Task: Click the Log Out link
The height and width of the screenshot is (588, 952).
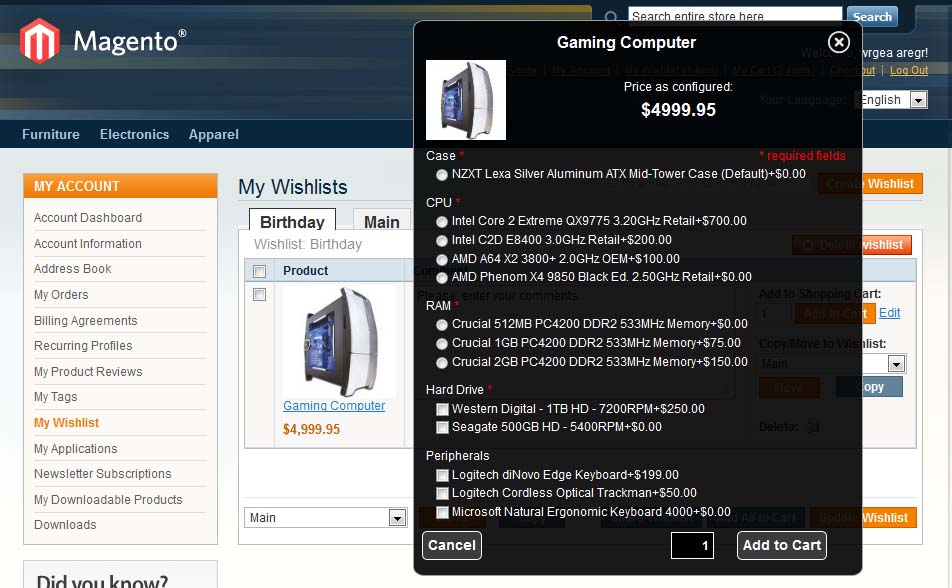Action: pos(909,70)
